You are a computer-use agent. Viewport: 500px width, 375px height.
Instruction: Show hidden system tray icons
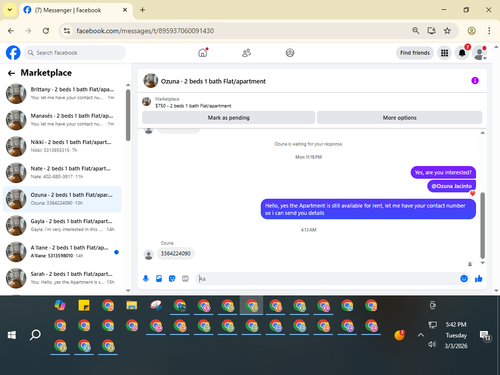tap(421, 335)
